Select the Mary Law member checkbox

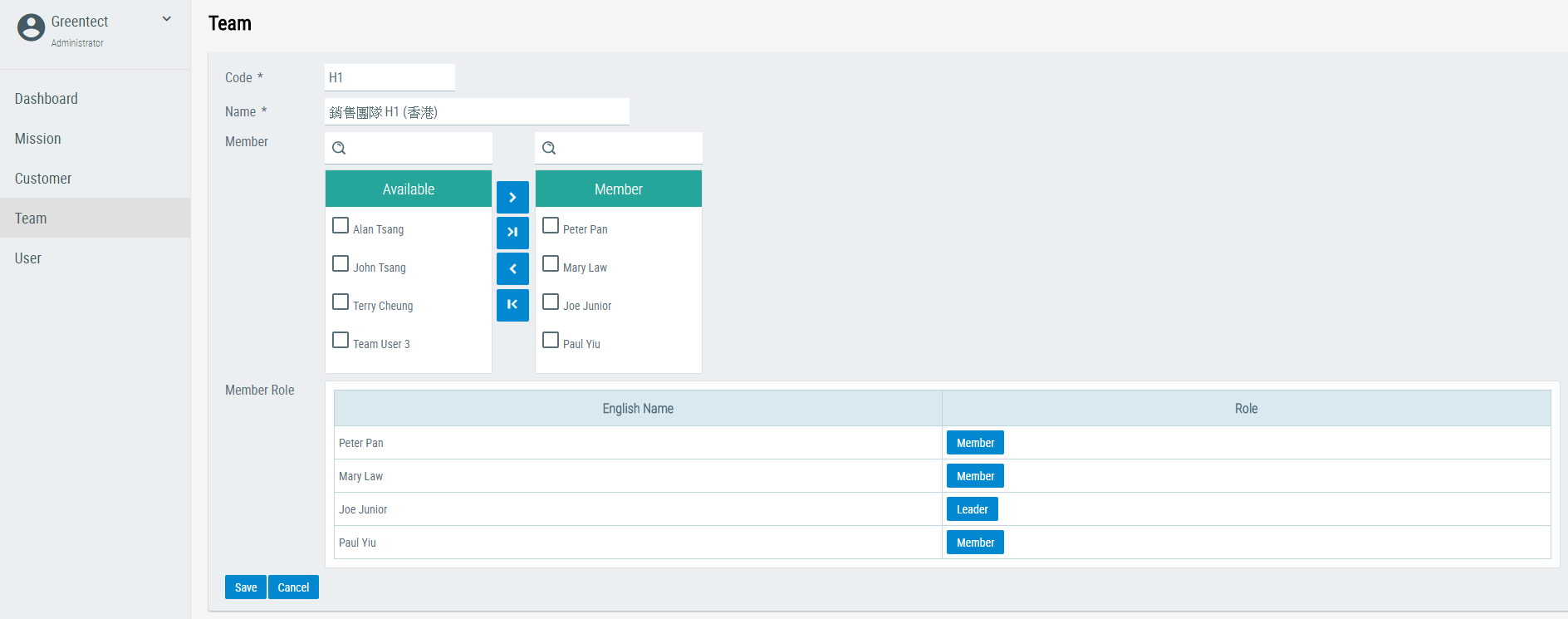[551, 264]
